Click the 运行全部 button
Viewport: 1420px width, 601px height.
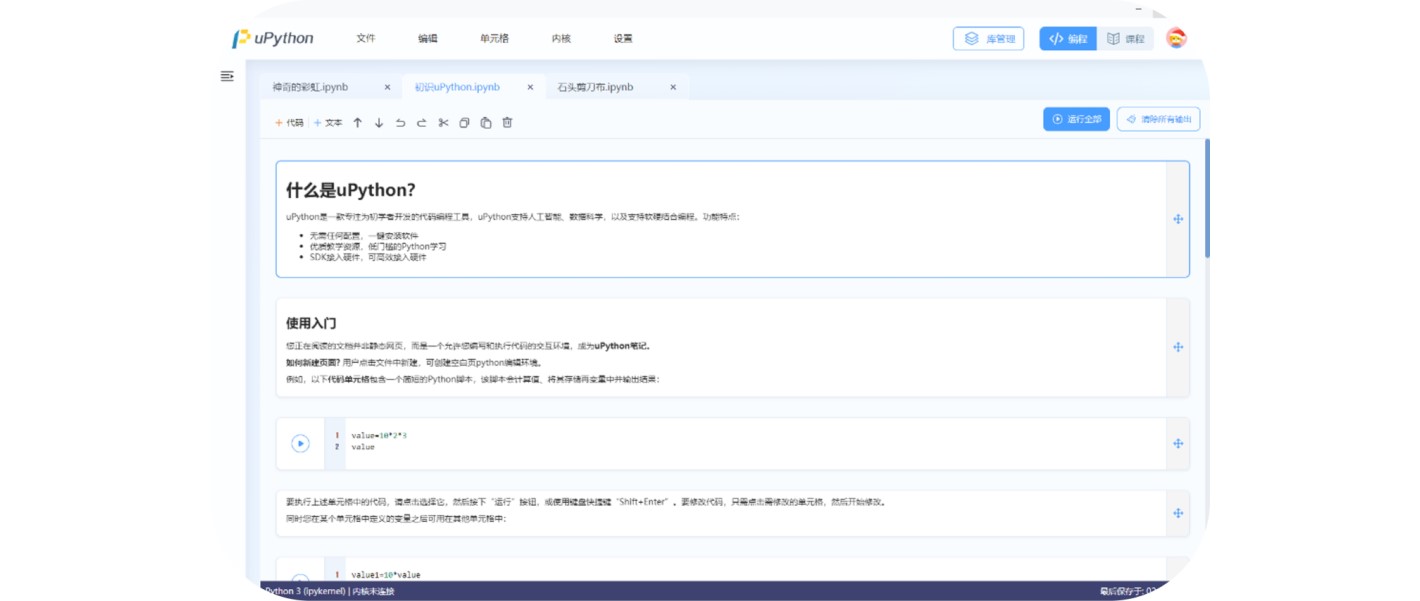pyautogui.click(x=1076, y=119)
